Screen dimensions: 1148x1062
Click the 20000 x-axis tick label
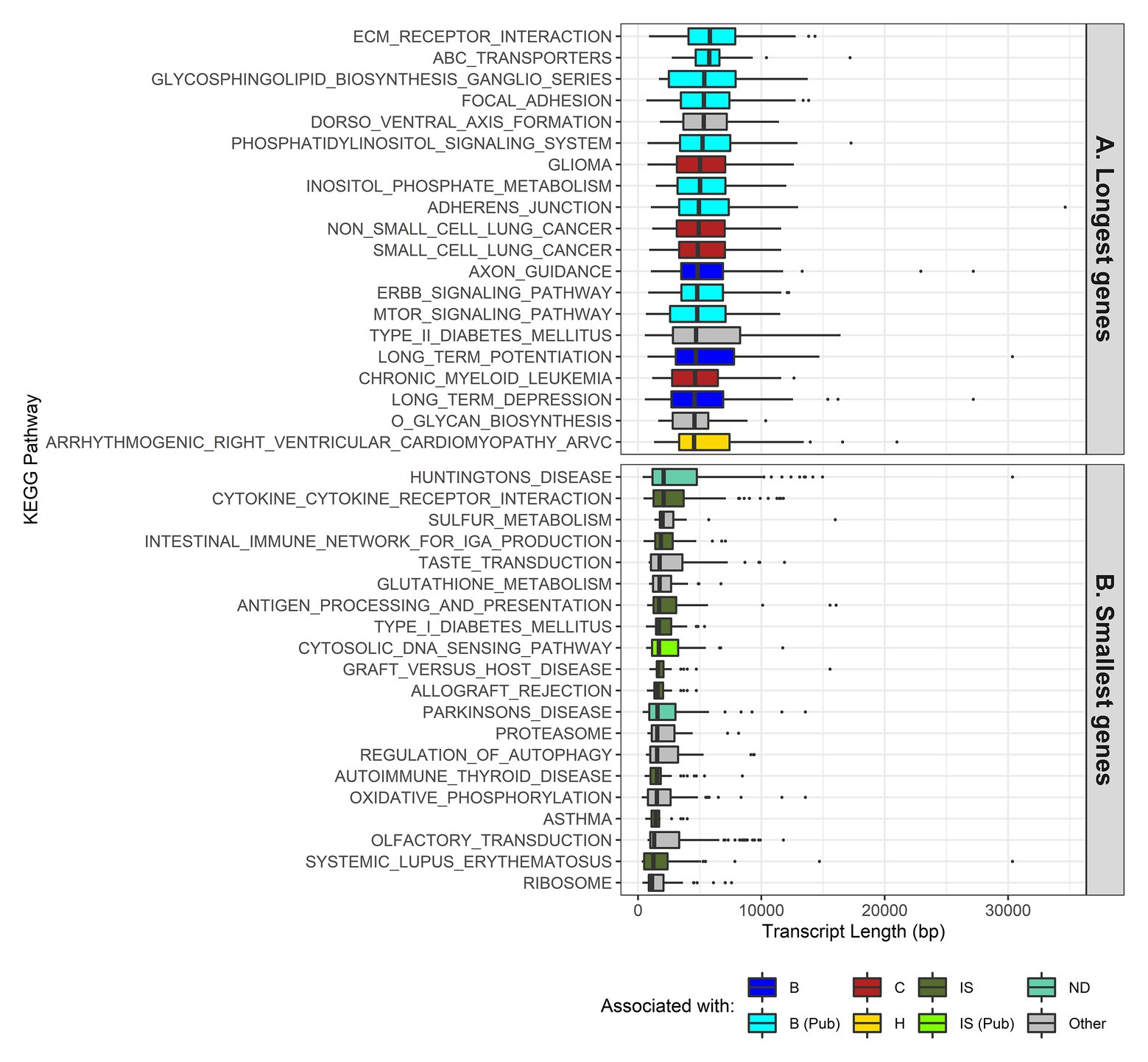tap(885, 910)
